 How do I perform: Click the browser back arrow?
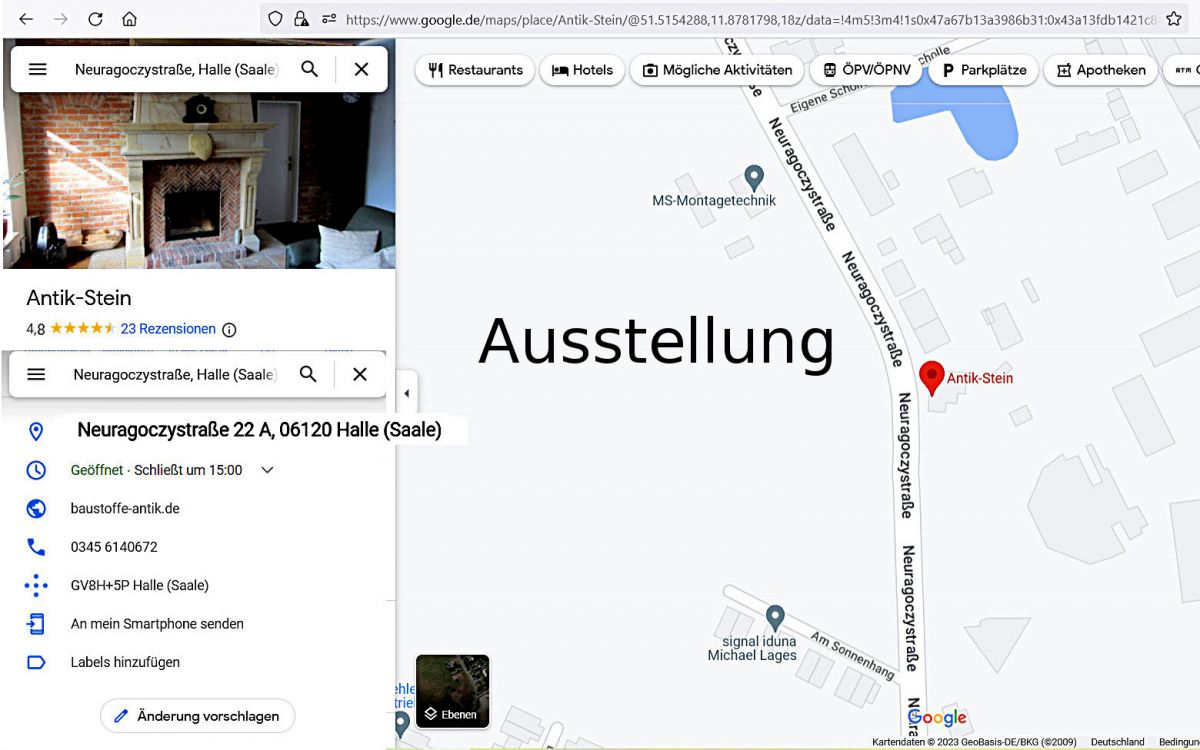tap(26, 19)
